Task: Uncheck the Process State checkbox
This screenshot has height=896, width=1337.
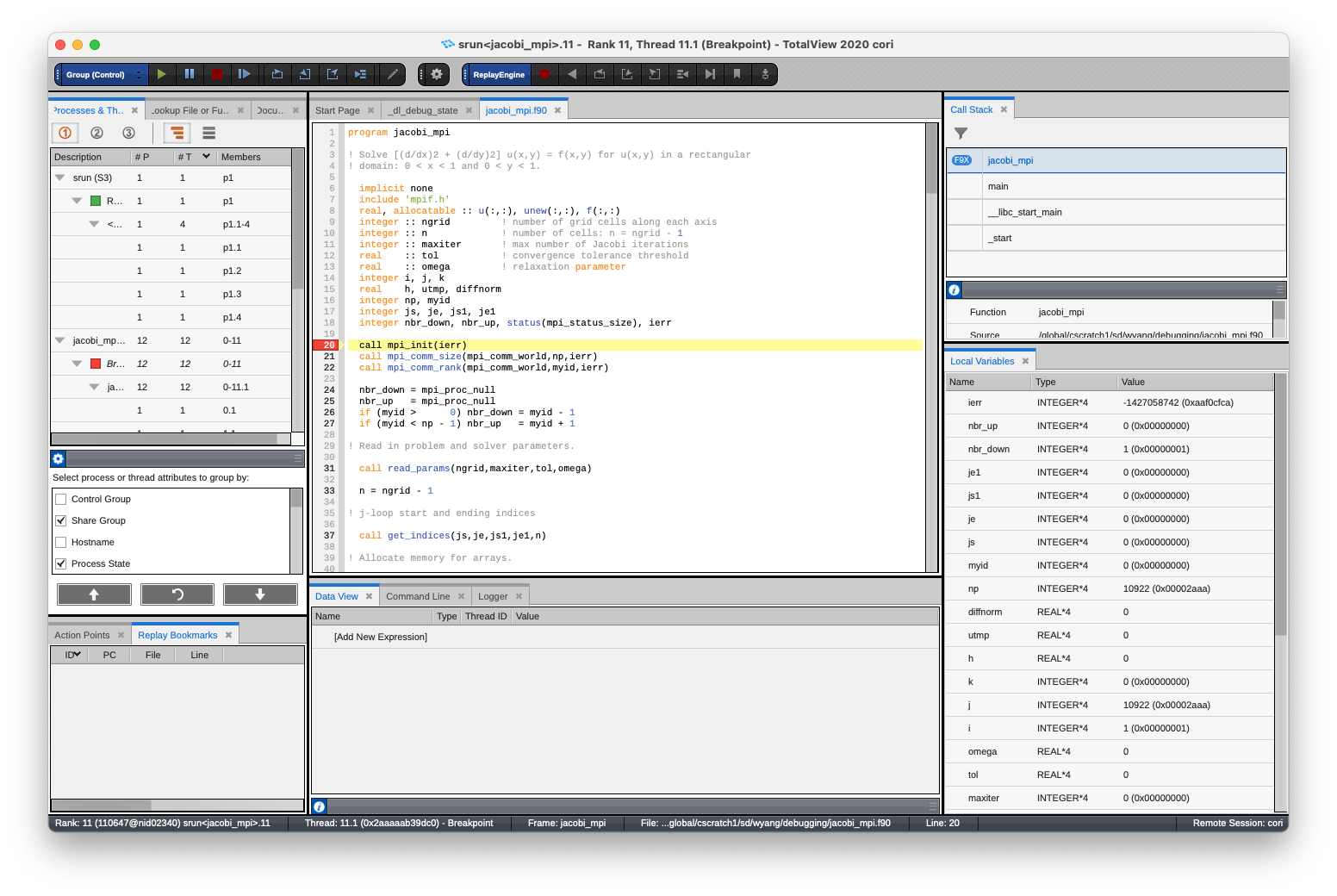Action: point(61,563)
